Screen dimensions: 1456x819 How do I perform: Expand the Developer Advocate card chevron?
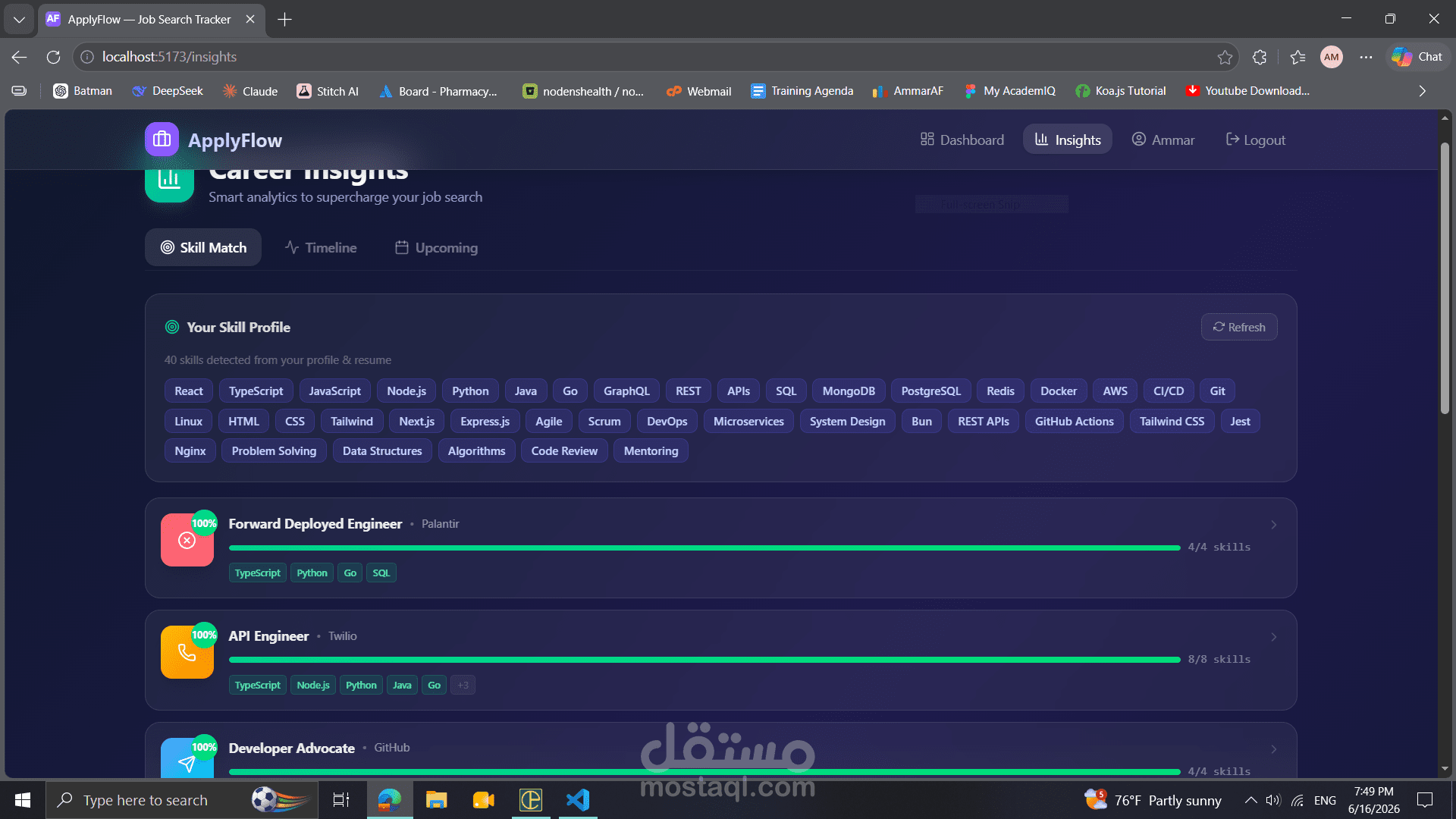1274,749
